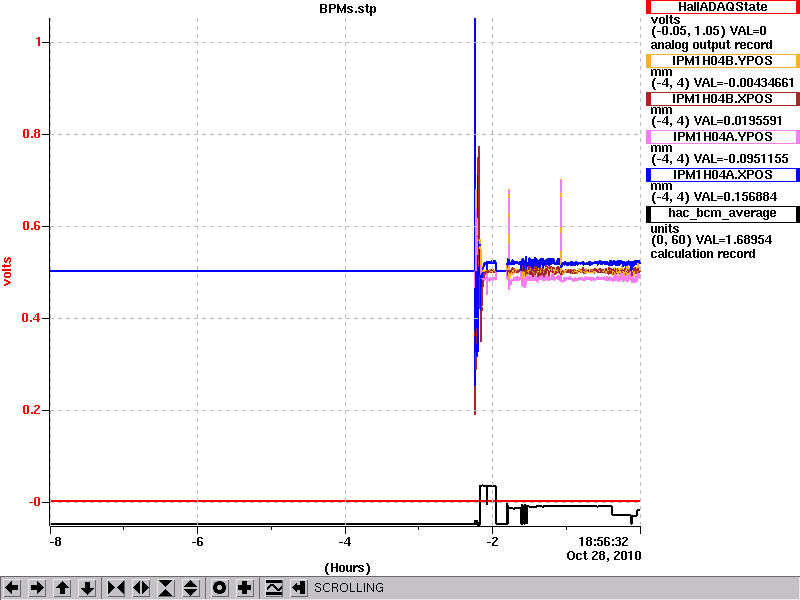
Task: Click the x-axis tick label -2
Action: point(492,541)
